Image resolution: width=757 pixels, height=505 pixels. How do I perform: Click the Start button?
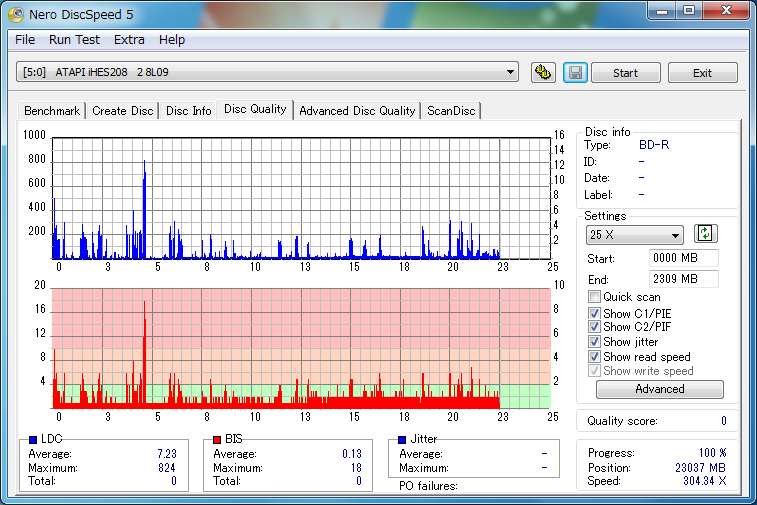(x=626, y=72)
